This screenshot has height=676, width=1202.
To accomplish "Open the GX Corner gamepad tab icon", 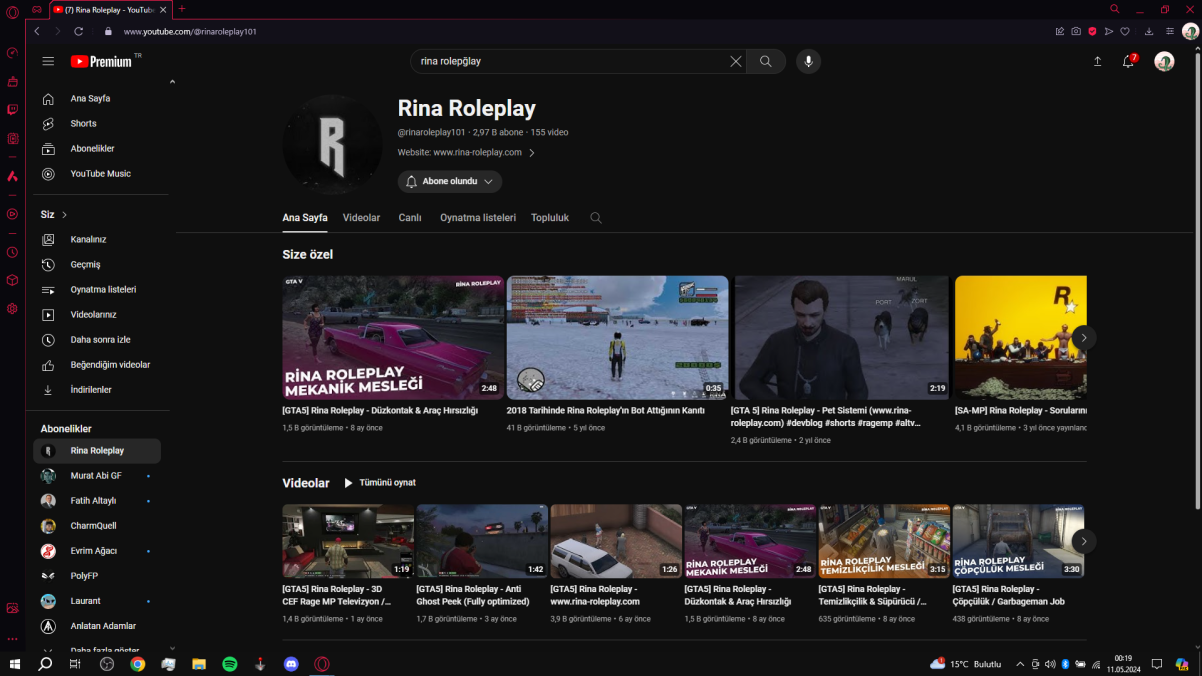I will [x=36, y=9].
